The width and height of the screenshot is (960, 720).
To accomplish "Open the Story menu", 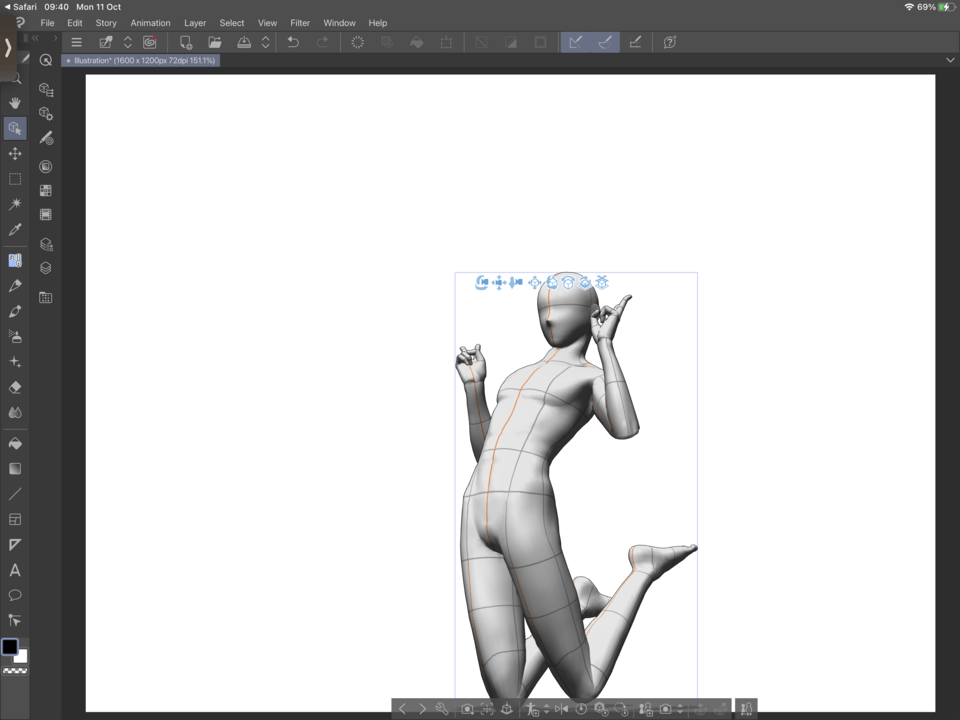I will (x=106, y=23).
